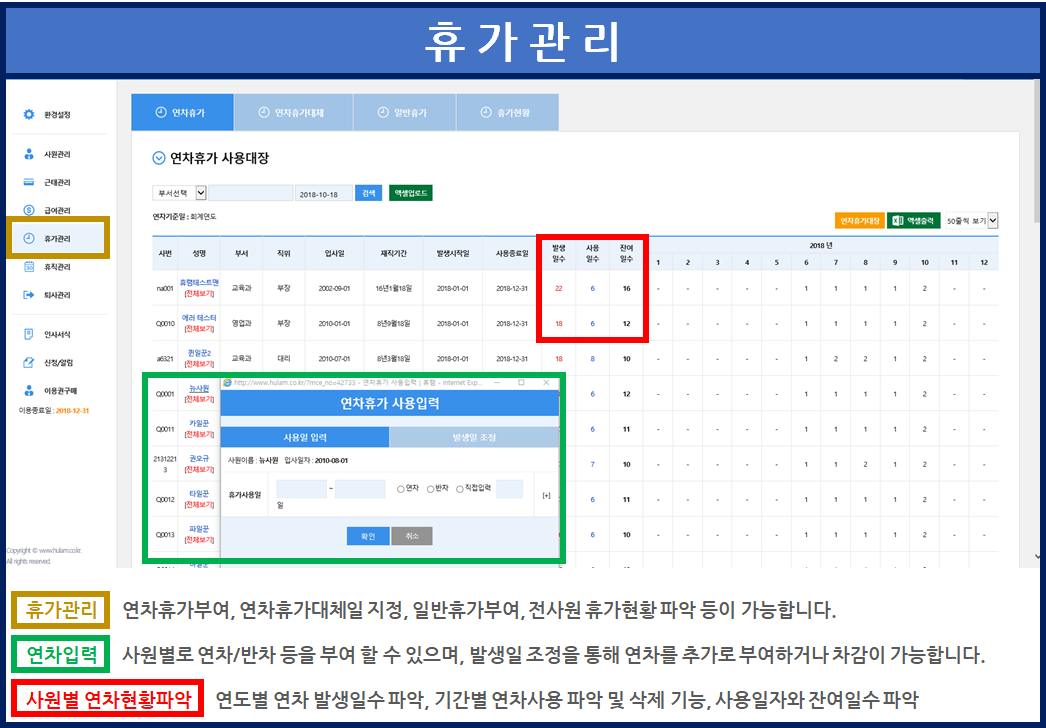Click the 사원관리 person icon
Viewport: 1046px width, 728px height.
(29, 155)
